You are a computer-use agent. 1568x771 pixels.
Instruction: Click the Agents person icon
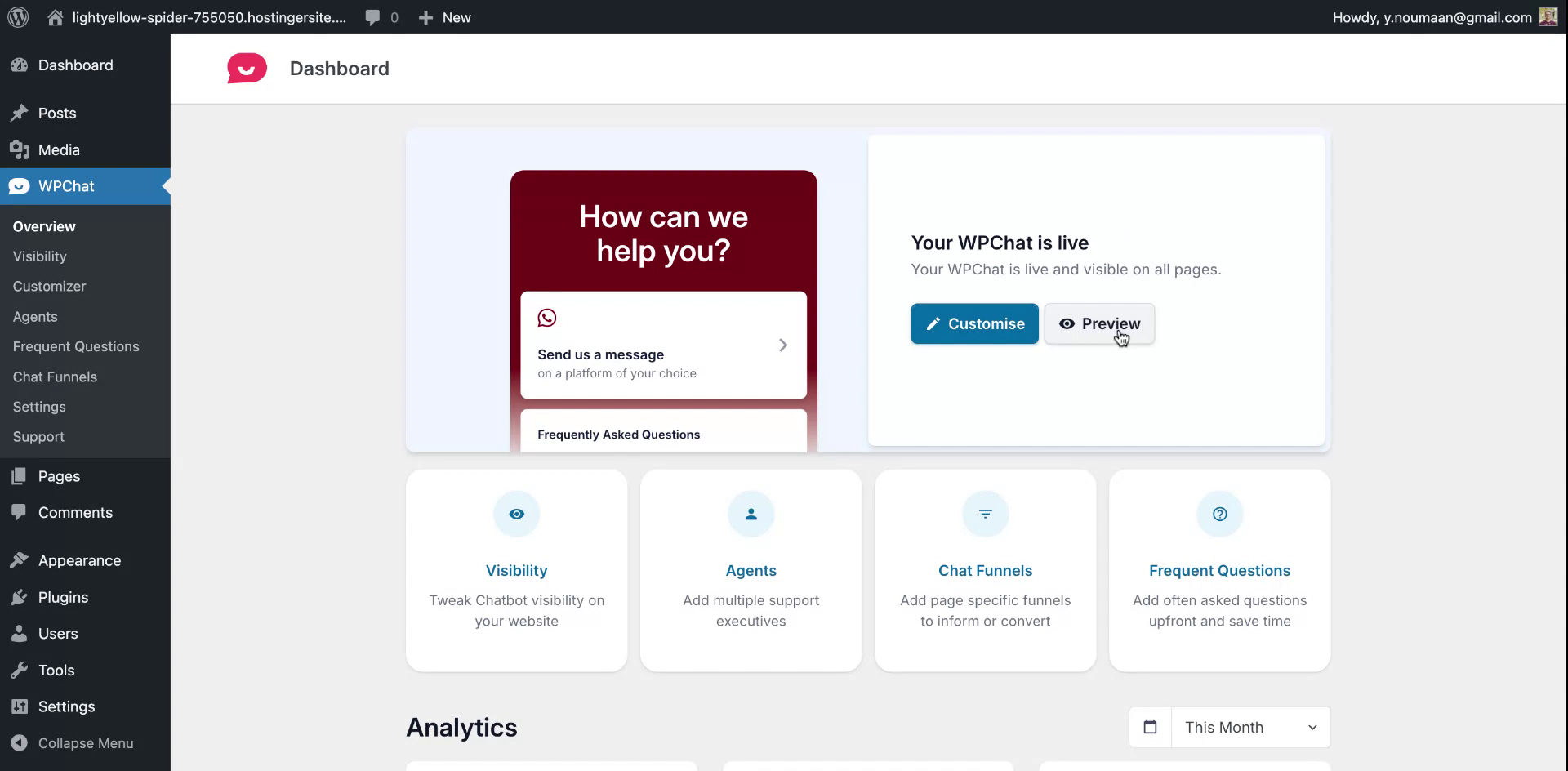click(751, 514)
